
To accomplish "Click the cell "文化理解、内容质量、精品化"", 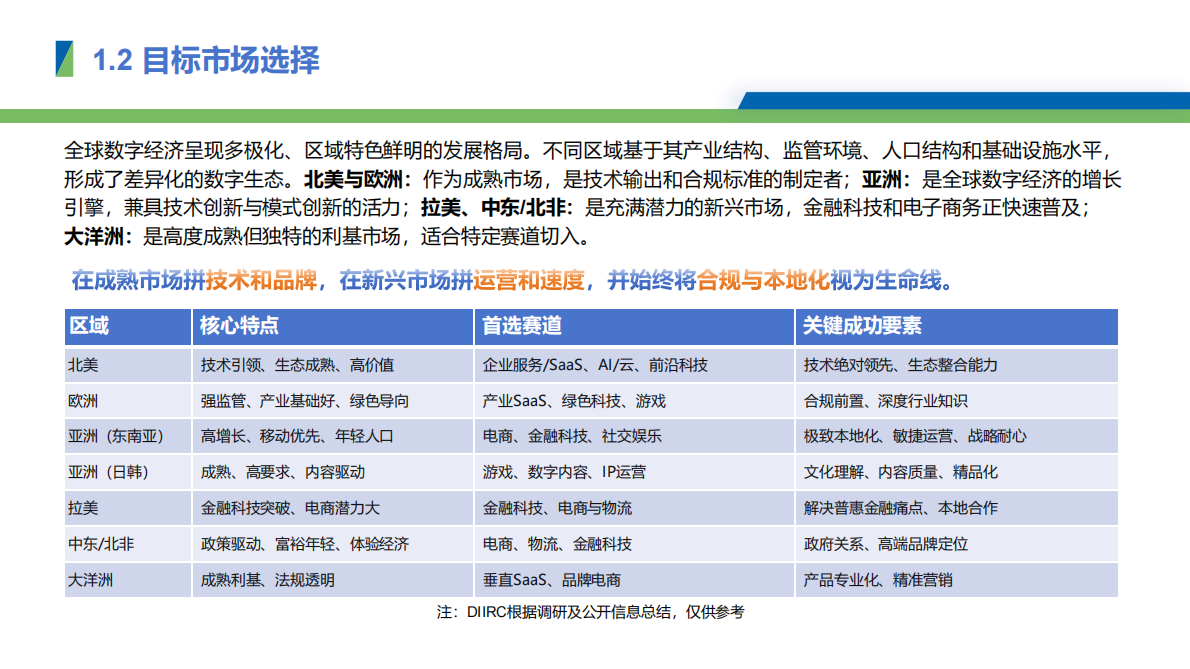I will point(900,471).
